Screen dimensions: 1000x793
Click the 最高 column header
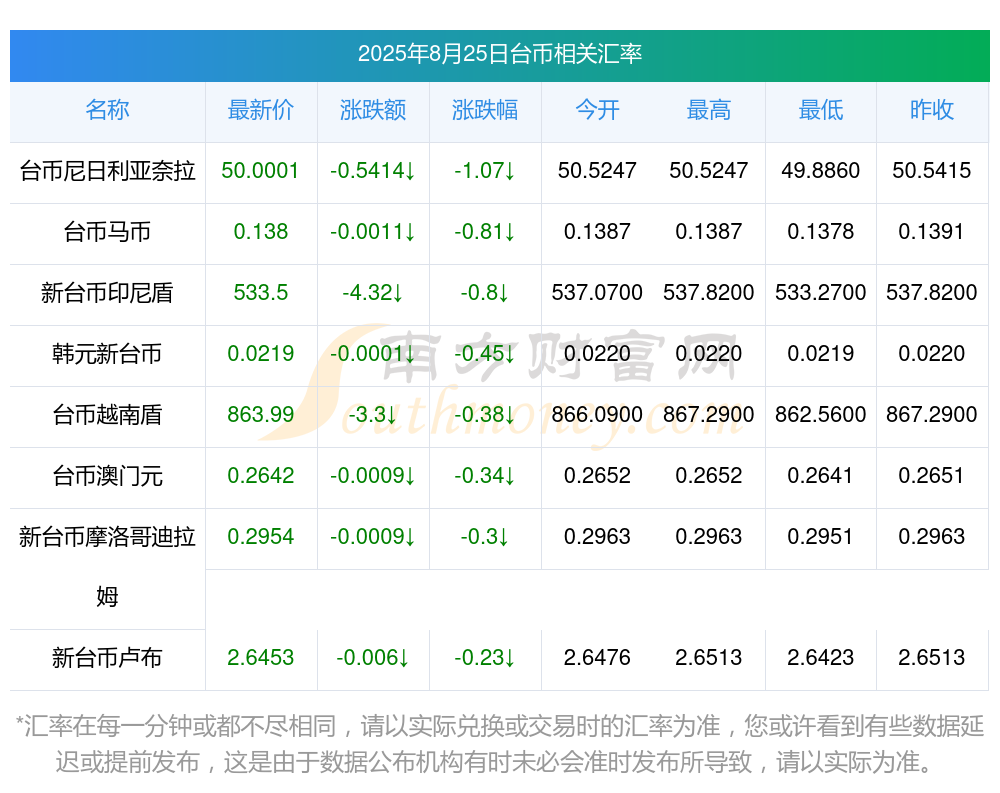[709, 110]
